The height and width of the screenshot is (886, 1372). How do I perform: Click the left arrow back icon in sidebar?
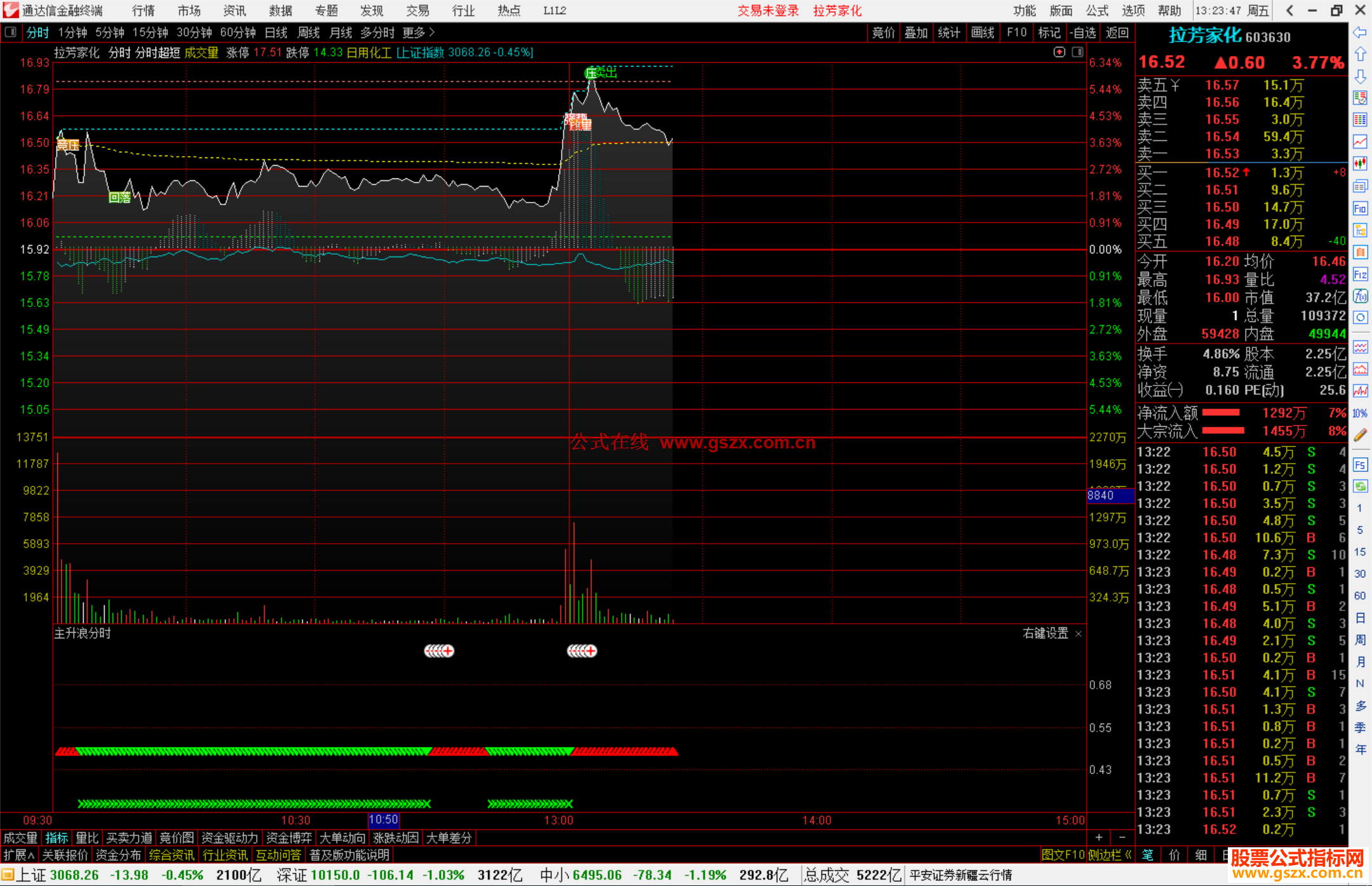pyautogui.click(x=1360, y=32)
